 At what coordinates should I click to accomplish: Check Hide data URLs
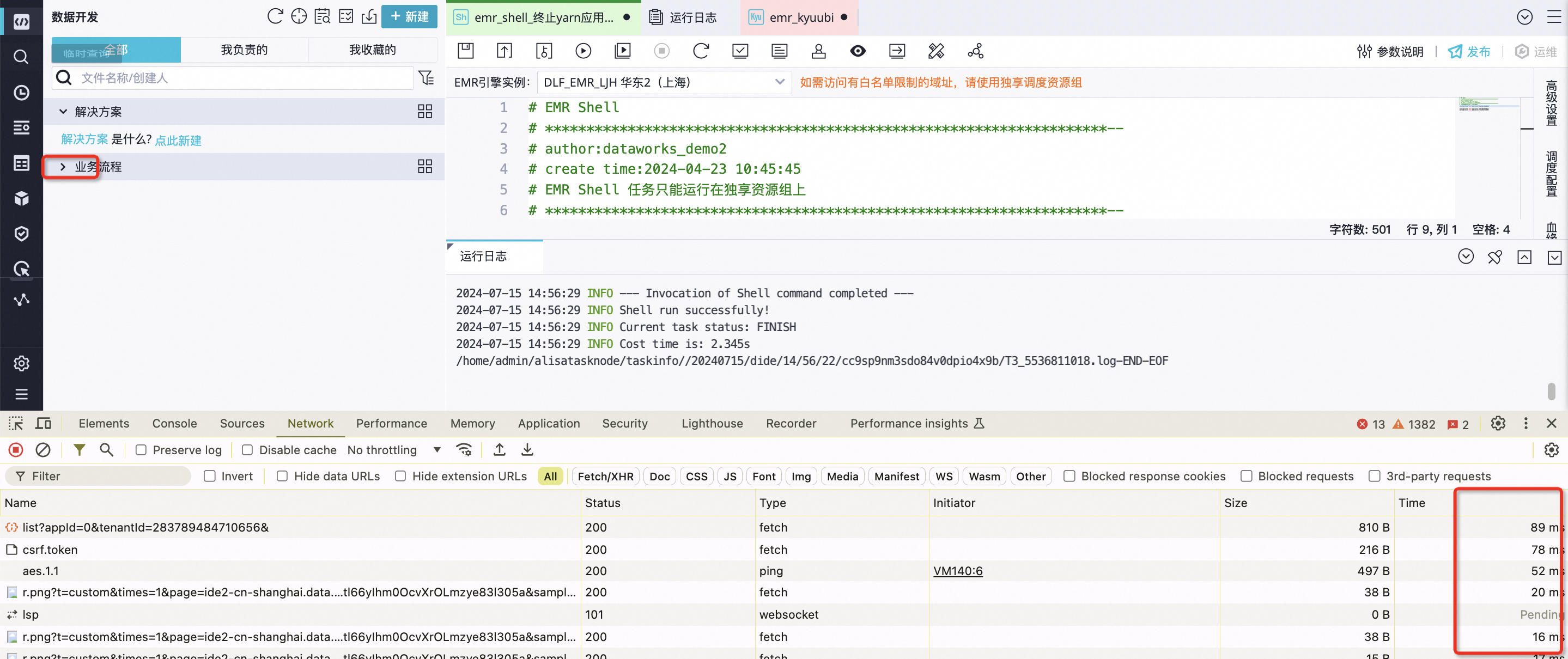pyautogui.click(x=282, y=476)
